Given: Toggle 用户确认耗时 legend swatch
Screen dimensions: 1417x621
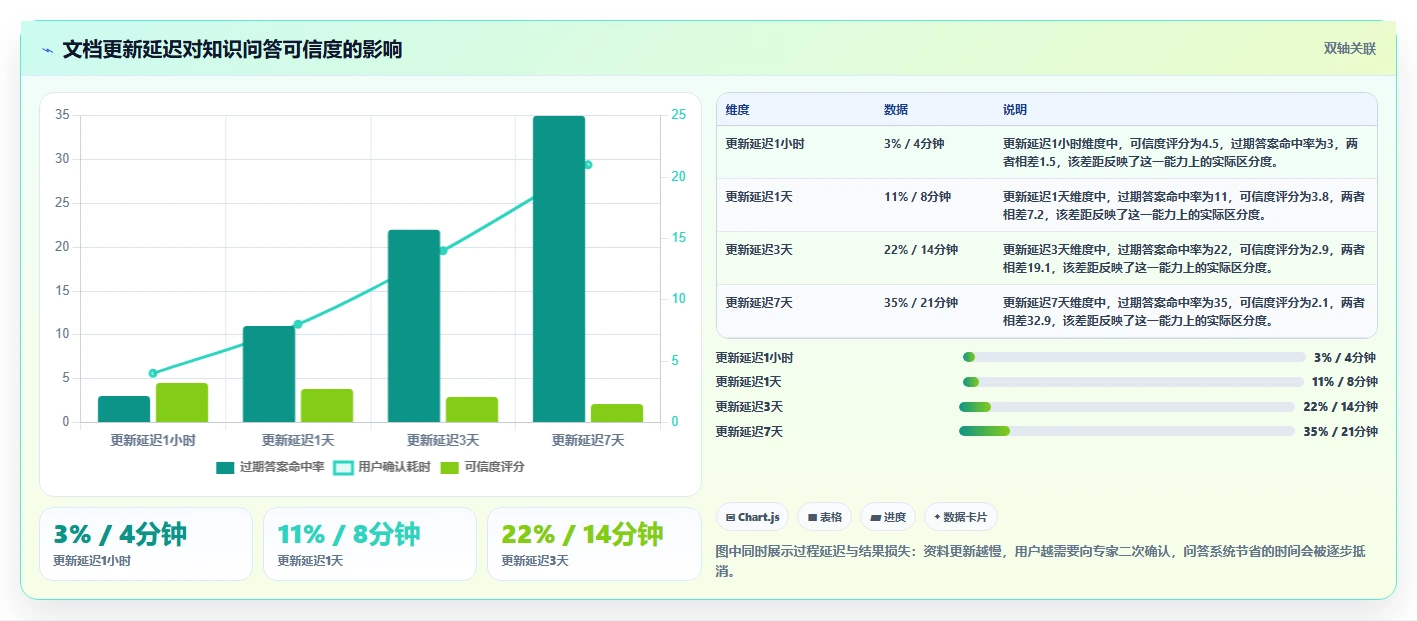Looking at the screenshot, I should tap(343, 467).
